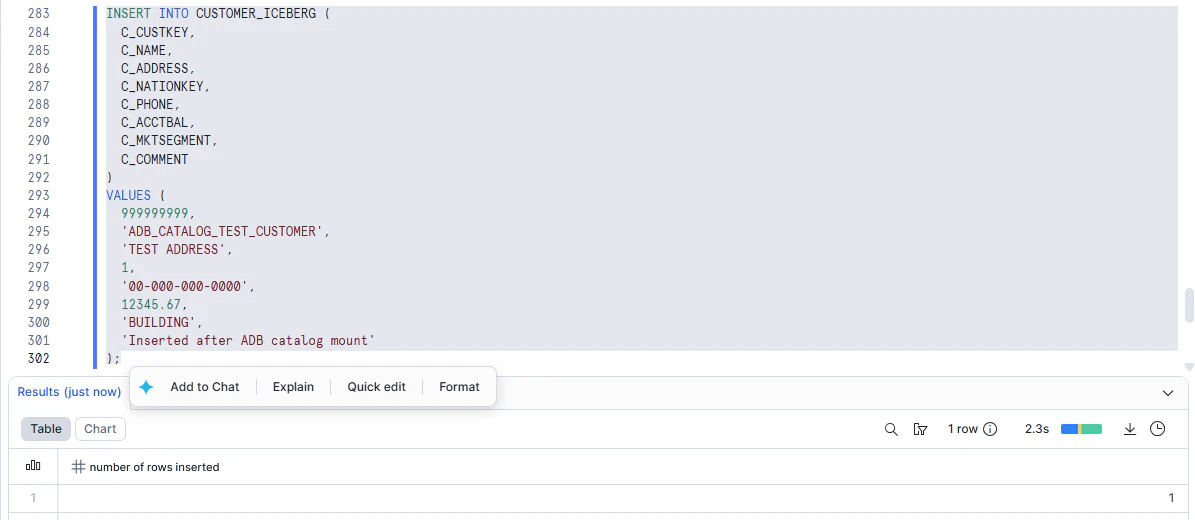Click the Results (just now) tab
This screenshot has height=520, width=1195.
(69, 392)
